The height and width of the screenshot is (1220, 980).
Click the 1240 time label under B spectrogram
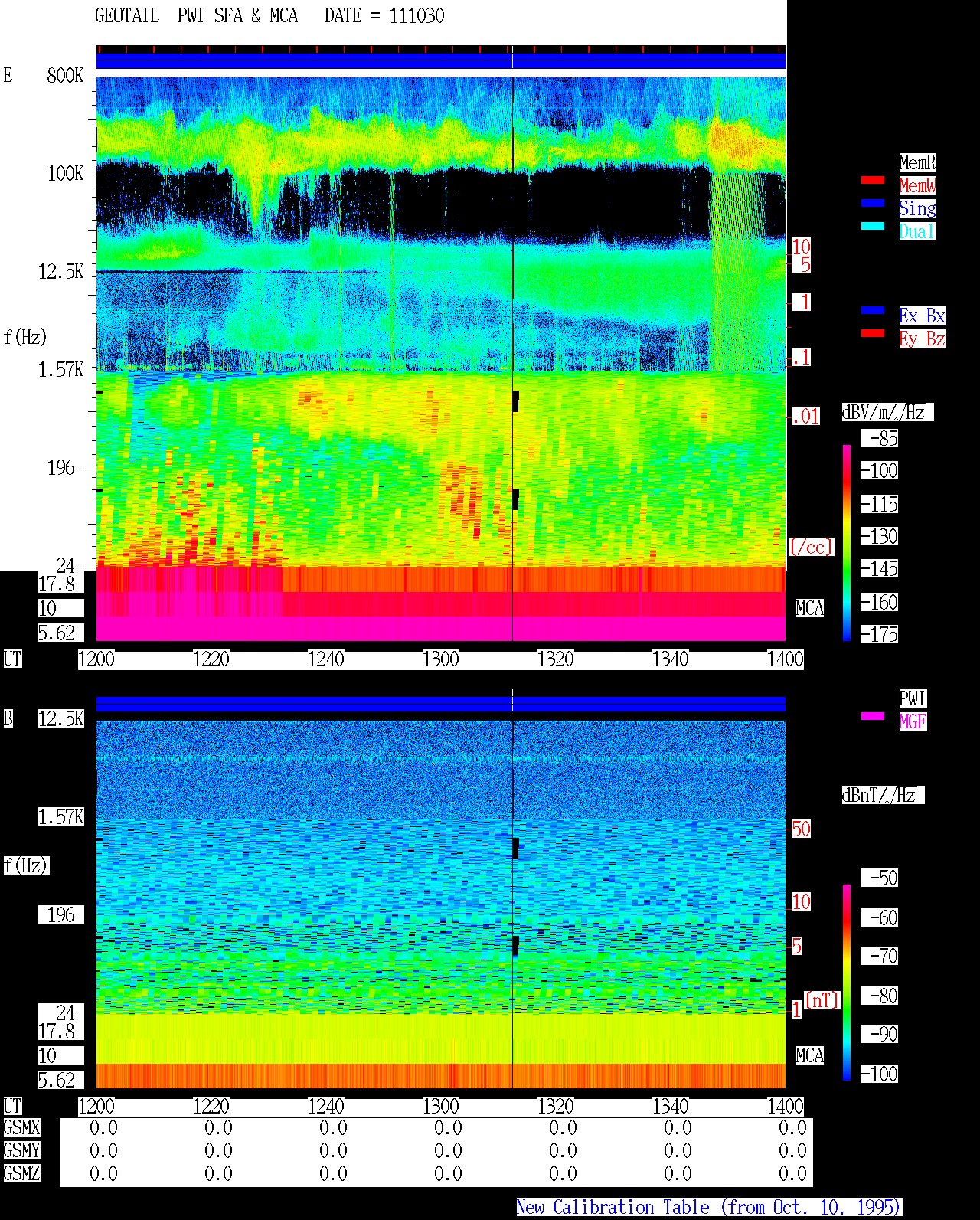tap(325, 1107)
